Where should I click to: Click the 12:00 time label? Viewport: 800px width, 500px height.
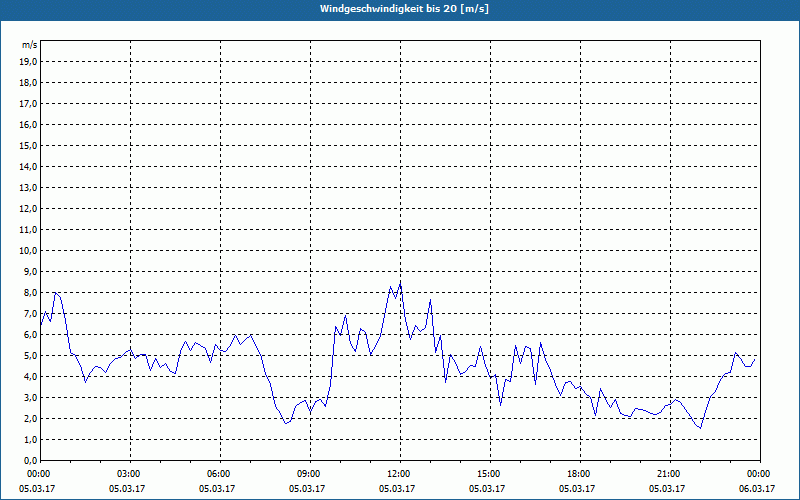pyautogui.click(x=400, y=474)
